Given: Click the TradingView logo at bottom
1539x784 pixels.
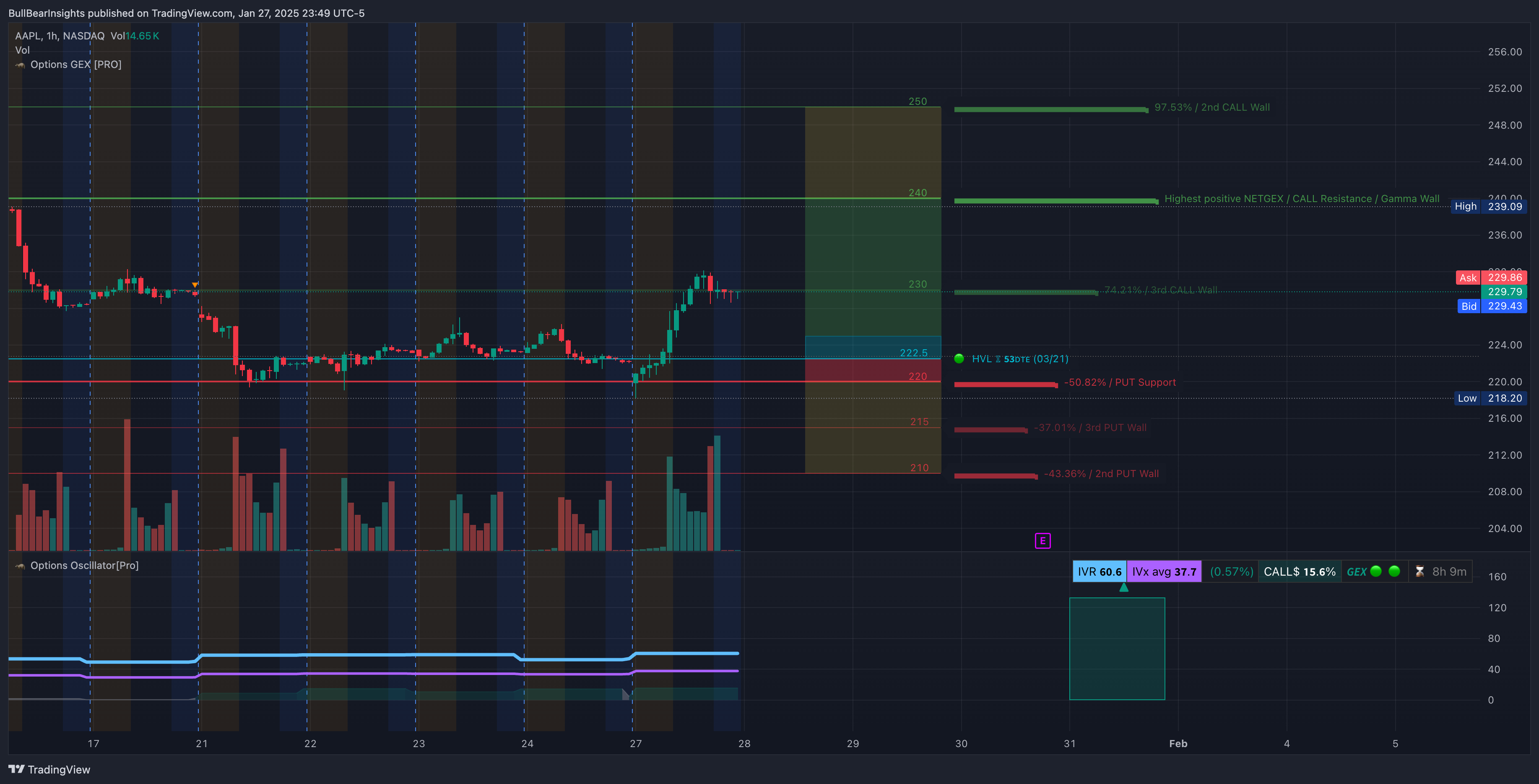Looking at the screenshot, I should (x=49, y=770).
